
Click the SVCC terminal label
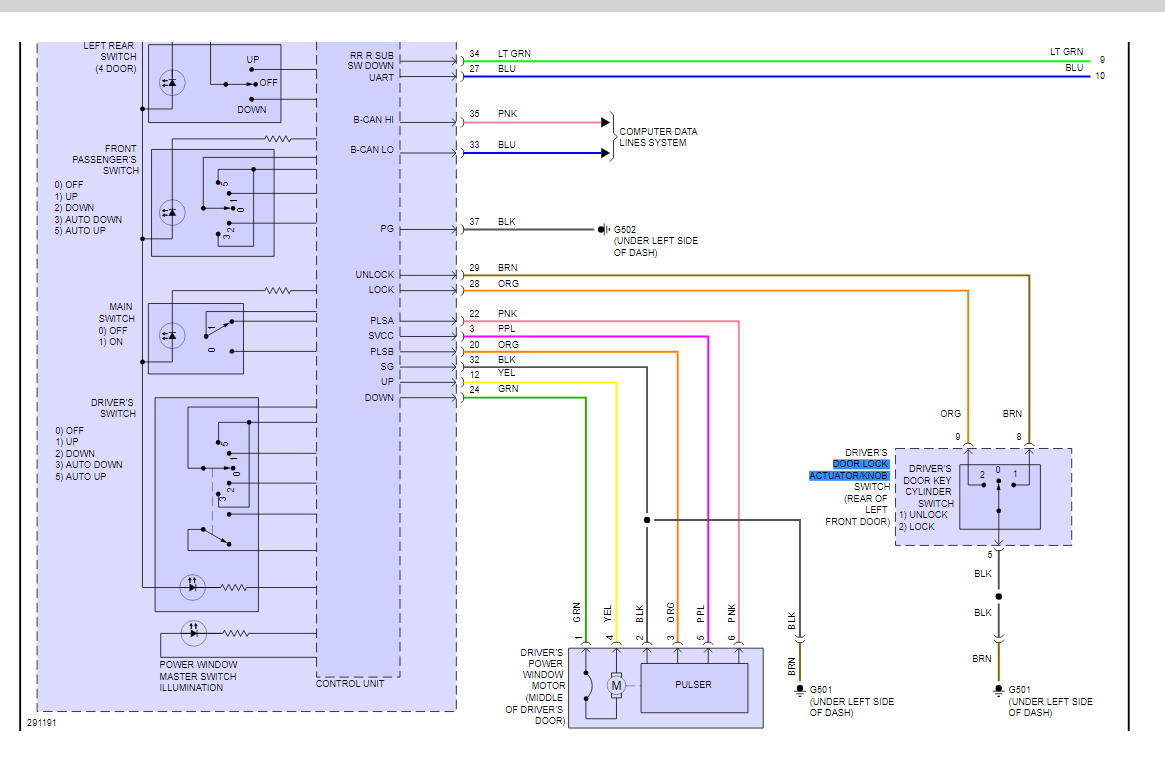tap(381, 336)
